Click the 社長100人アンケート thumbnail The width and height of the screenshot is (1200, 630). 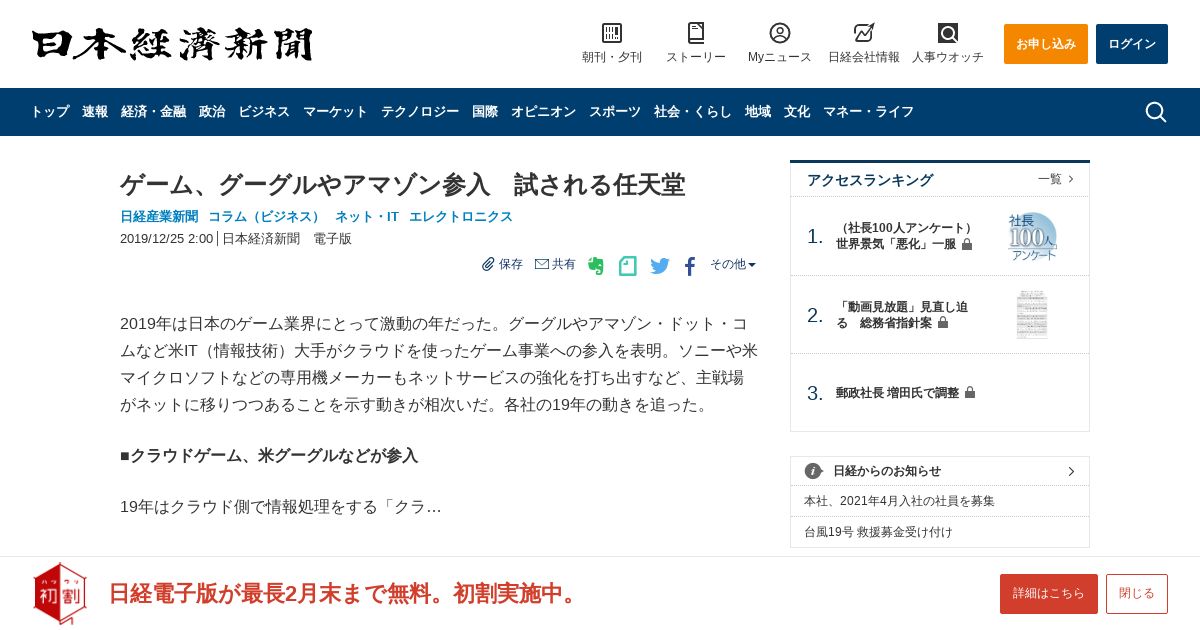pos(1032,237)
